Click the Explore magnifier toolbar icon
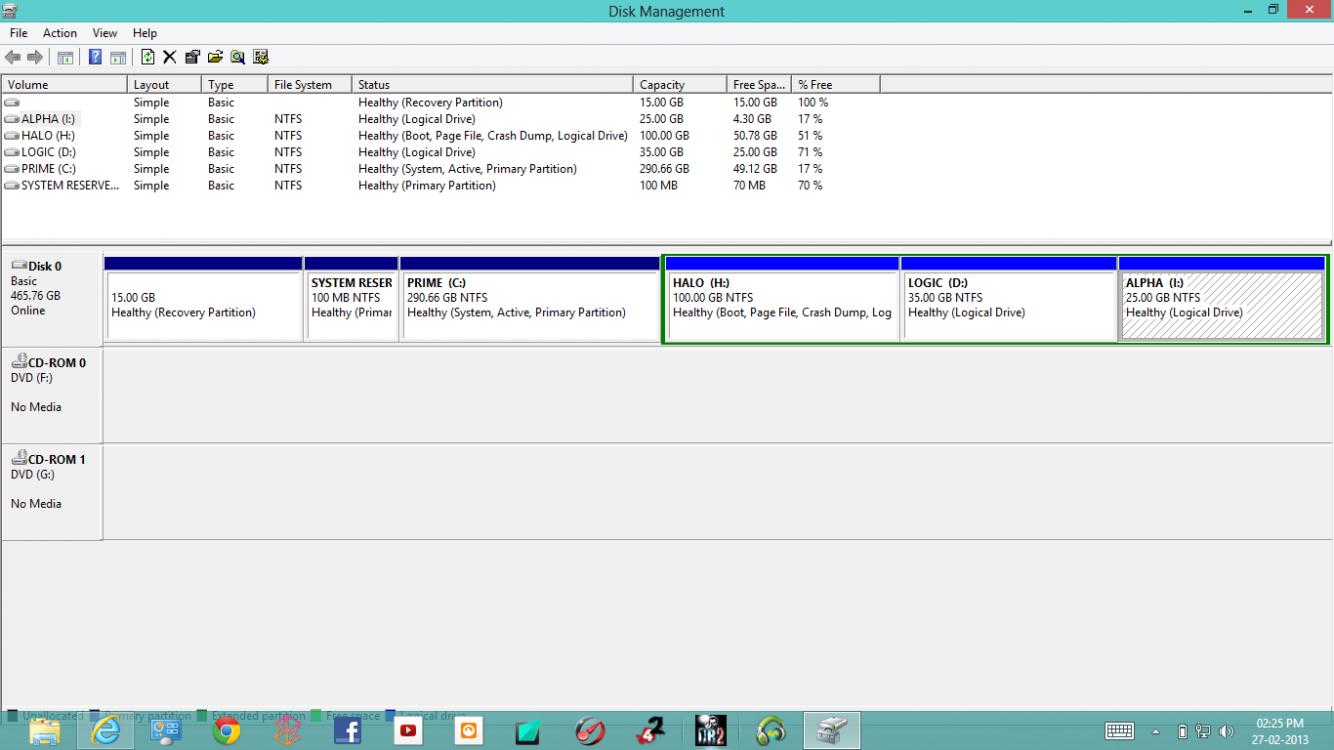The width and height of the screenshot is (1334, 750). click(x=238, y=57)
